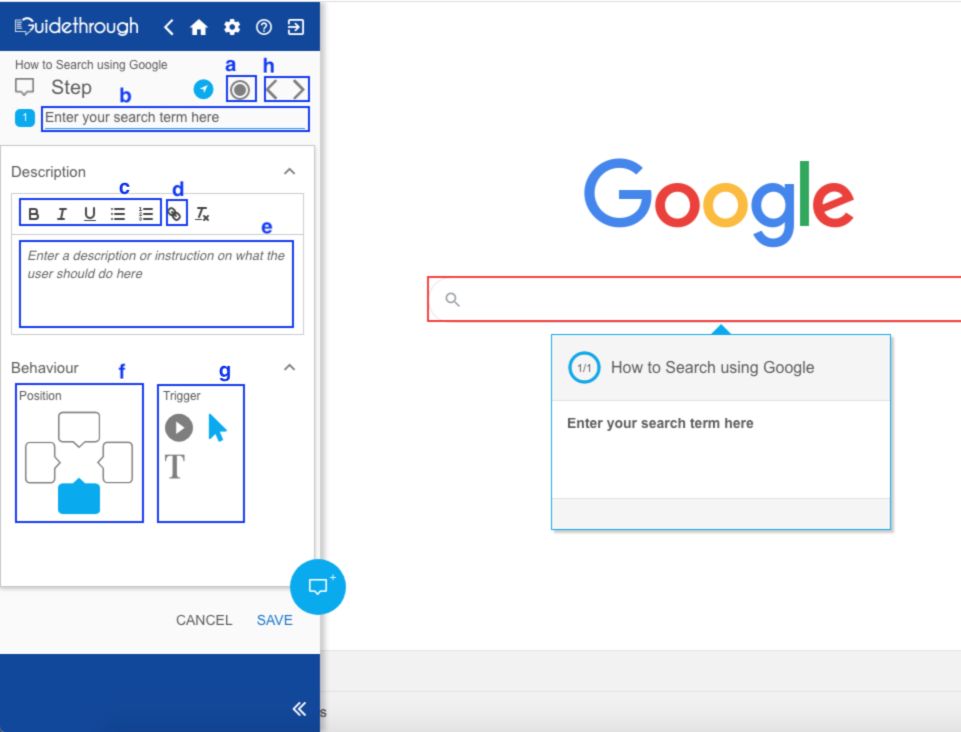Click the 'Behaviour' section heading

pyautogui.click(x=45, y=368)
